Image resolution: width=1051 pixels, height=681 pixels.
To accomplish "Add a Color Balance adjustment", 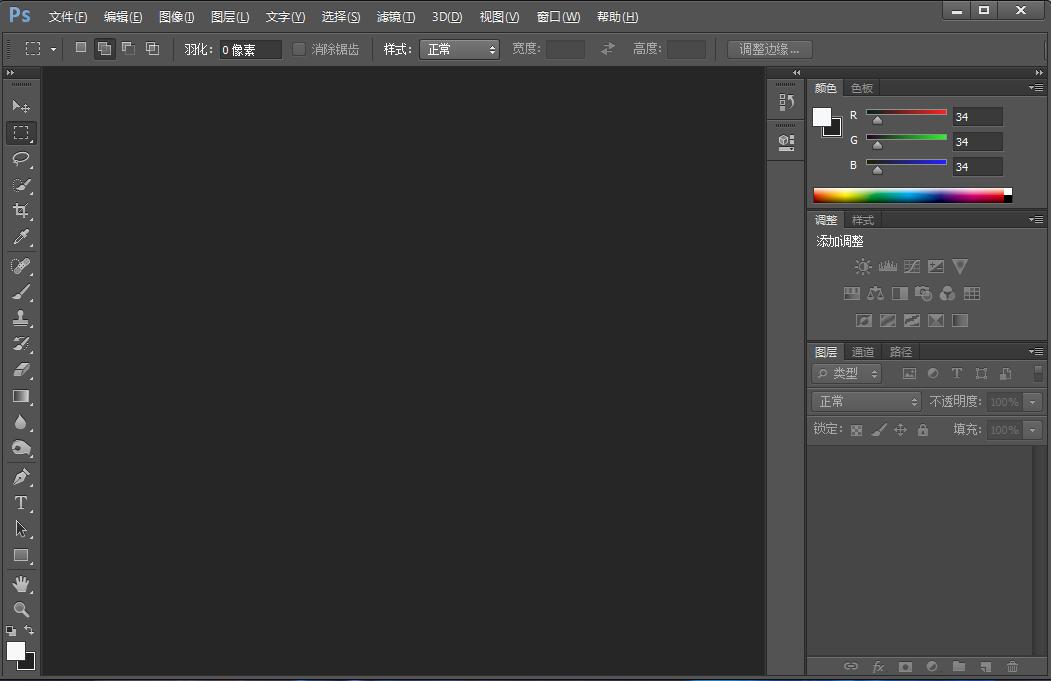I will [875, 294].
